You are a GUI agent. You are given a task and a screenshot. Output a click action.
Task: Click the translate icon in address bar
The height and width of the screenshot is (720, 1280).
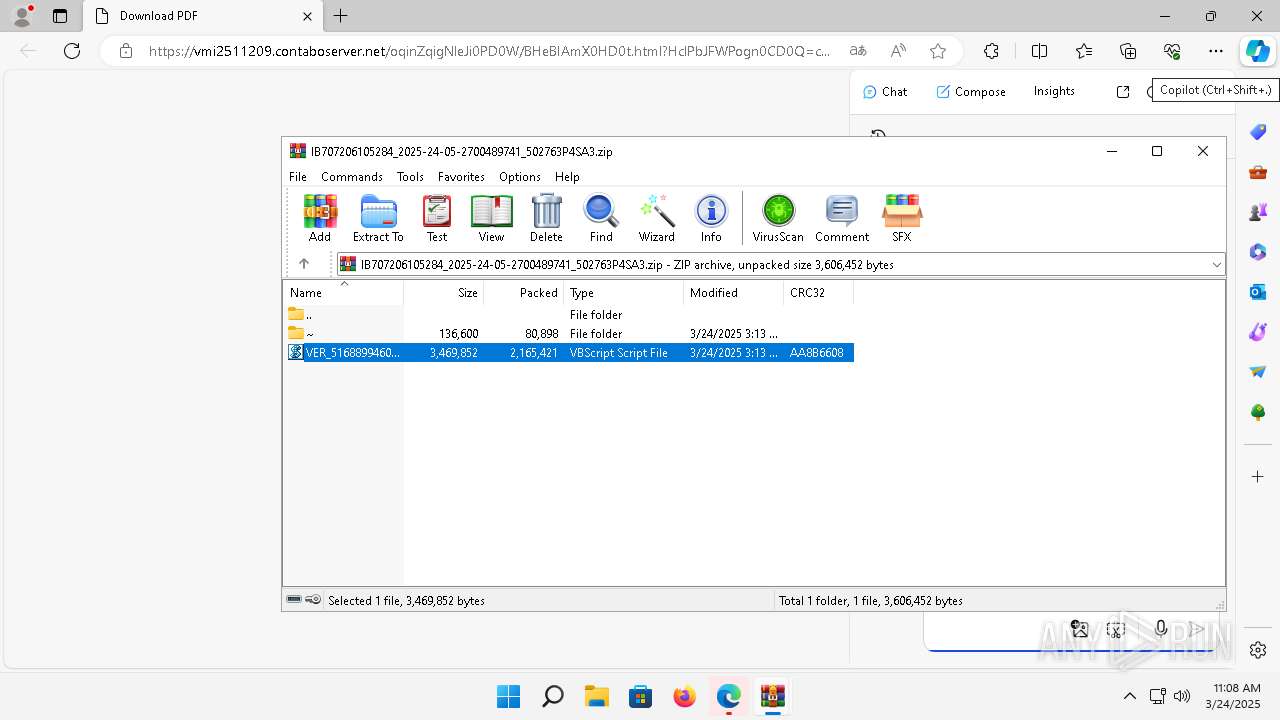pos(858,51)
